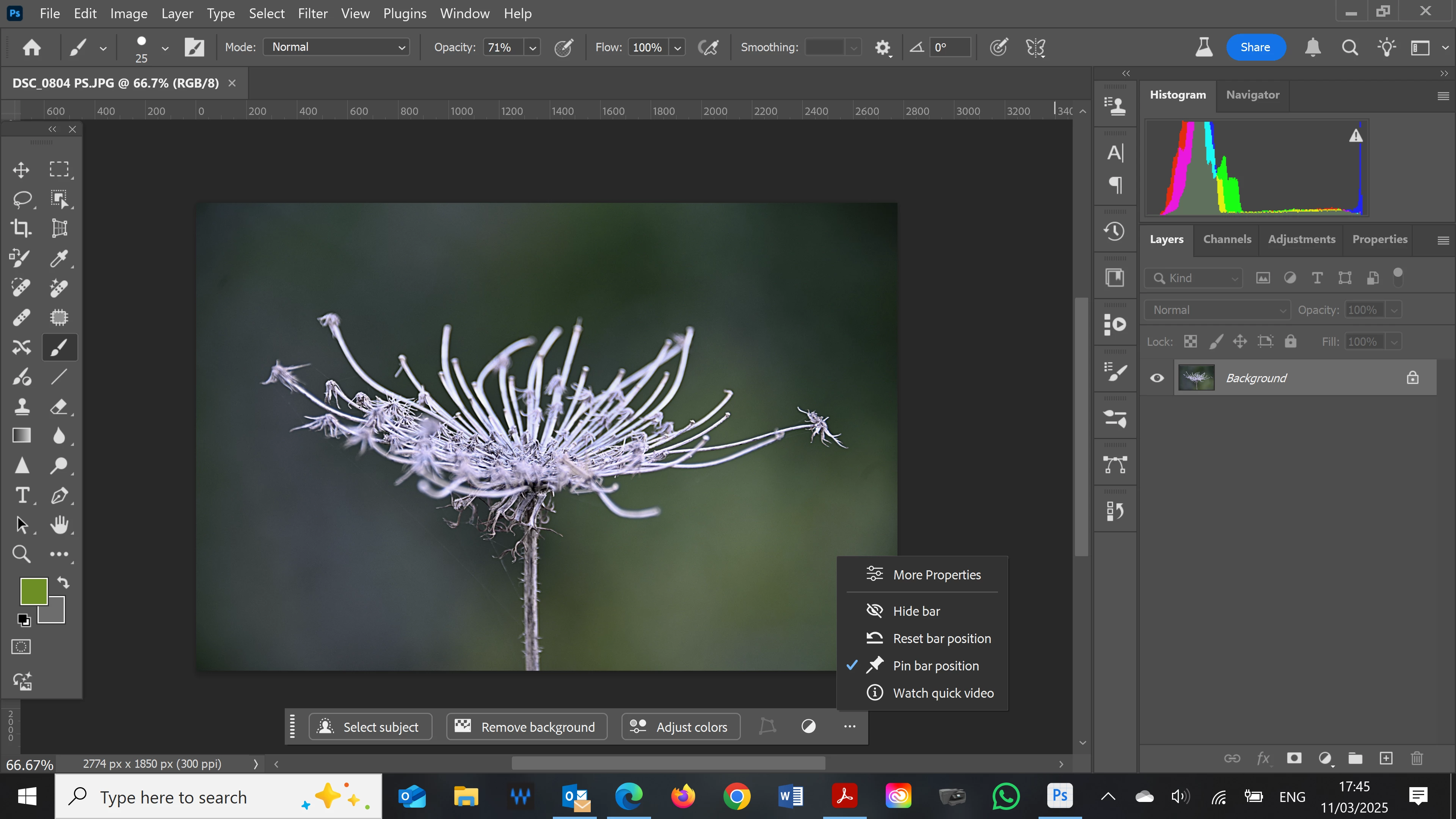1456x819 pixels.
Task: Open the layer Kind filter dropdown
Action: [1194, 278]
